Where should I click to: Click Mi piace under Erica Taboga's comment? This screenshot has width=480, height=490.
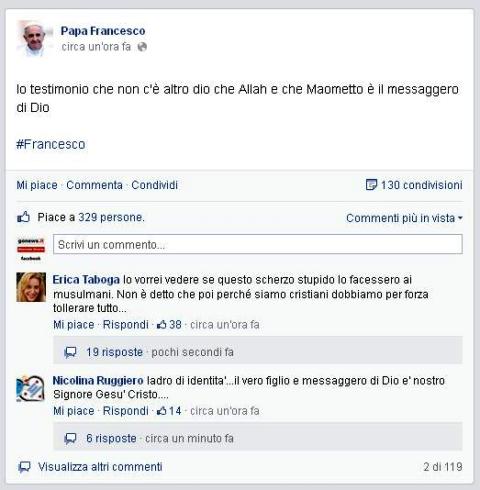[x=74, y=324]
